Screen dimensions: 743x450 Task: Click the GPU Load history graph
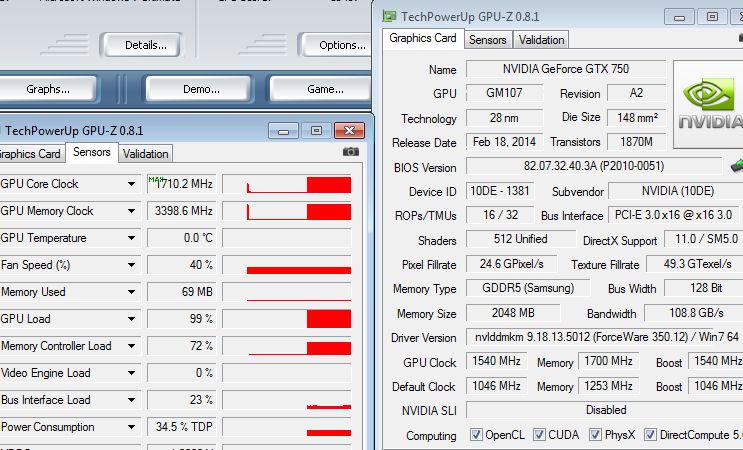(x=286, y=319)
